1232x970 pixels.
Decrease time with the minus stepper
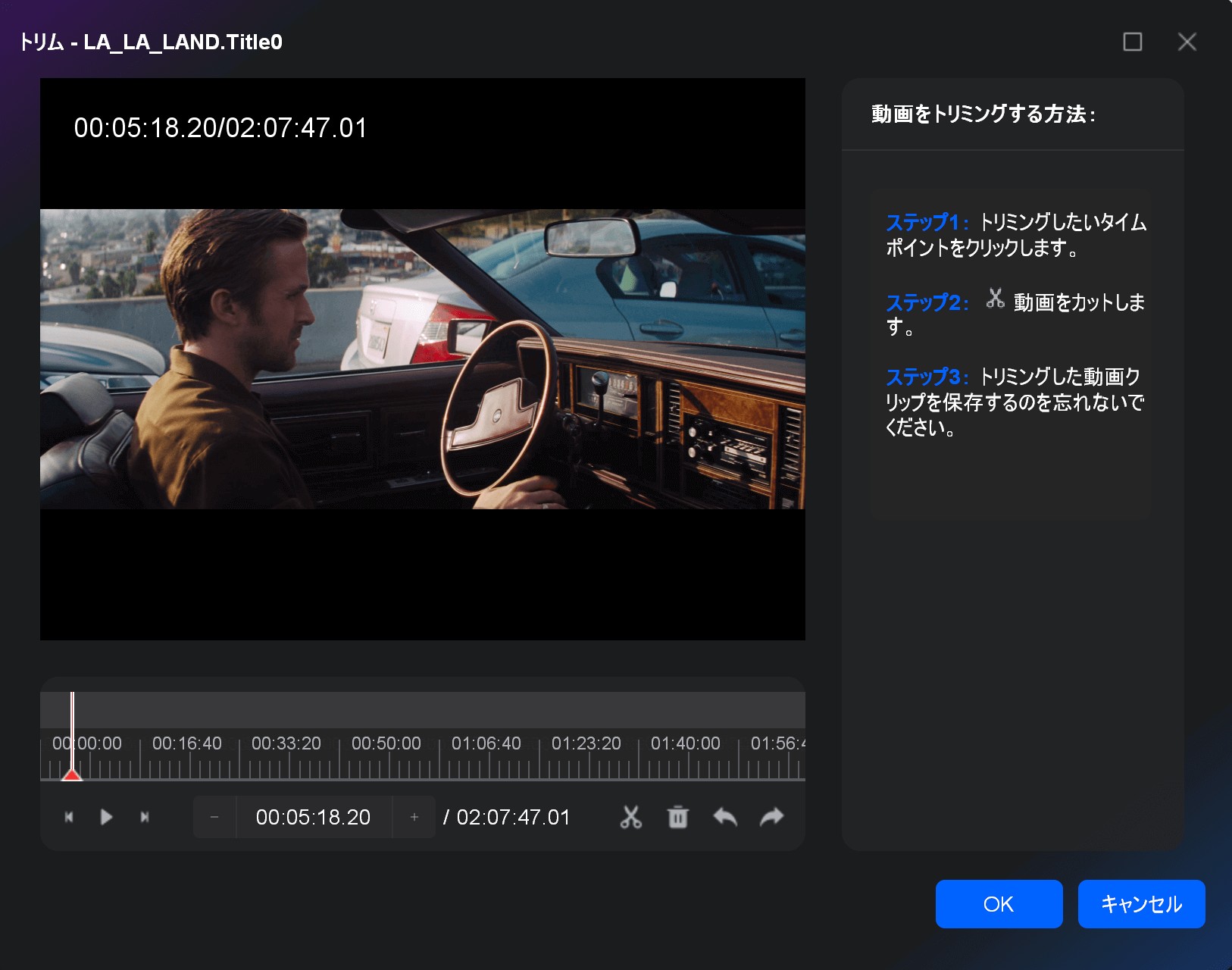[x=214, y=817]
